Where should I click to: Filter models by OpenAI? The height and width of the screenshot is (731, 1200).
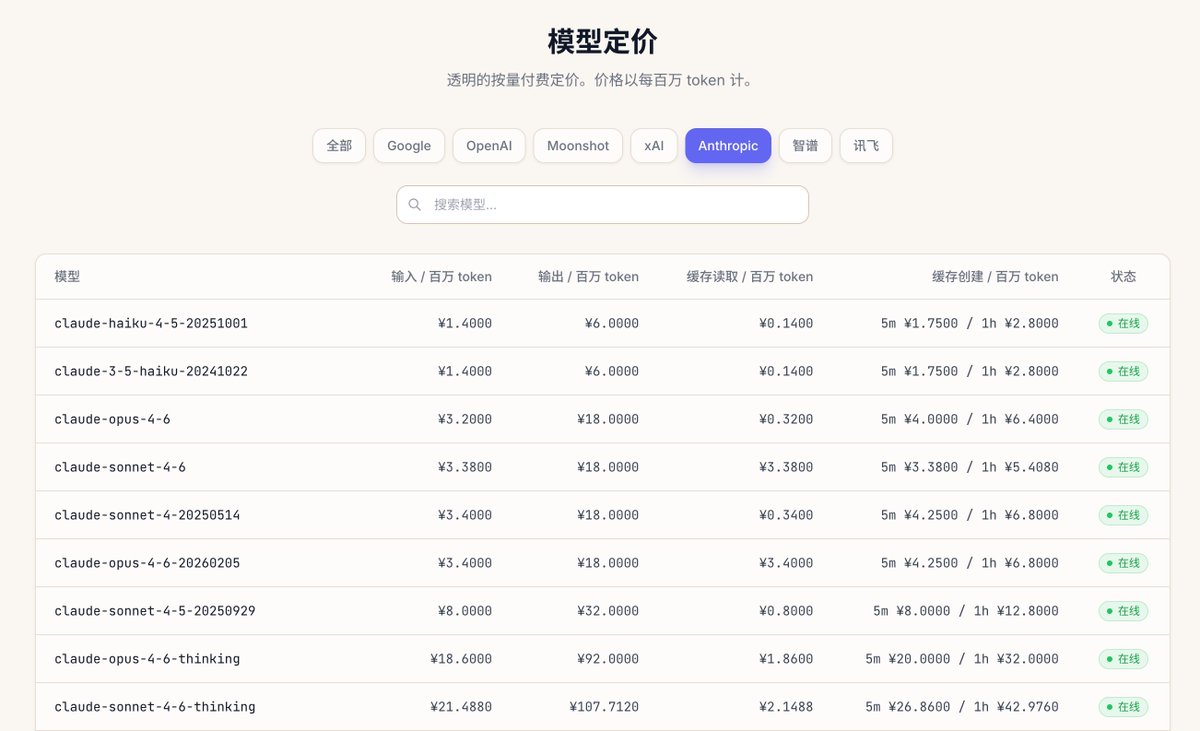click(489, 145)
